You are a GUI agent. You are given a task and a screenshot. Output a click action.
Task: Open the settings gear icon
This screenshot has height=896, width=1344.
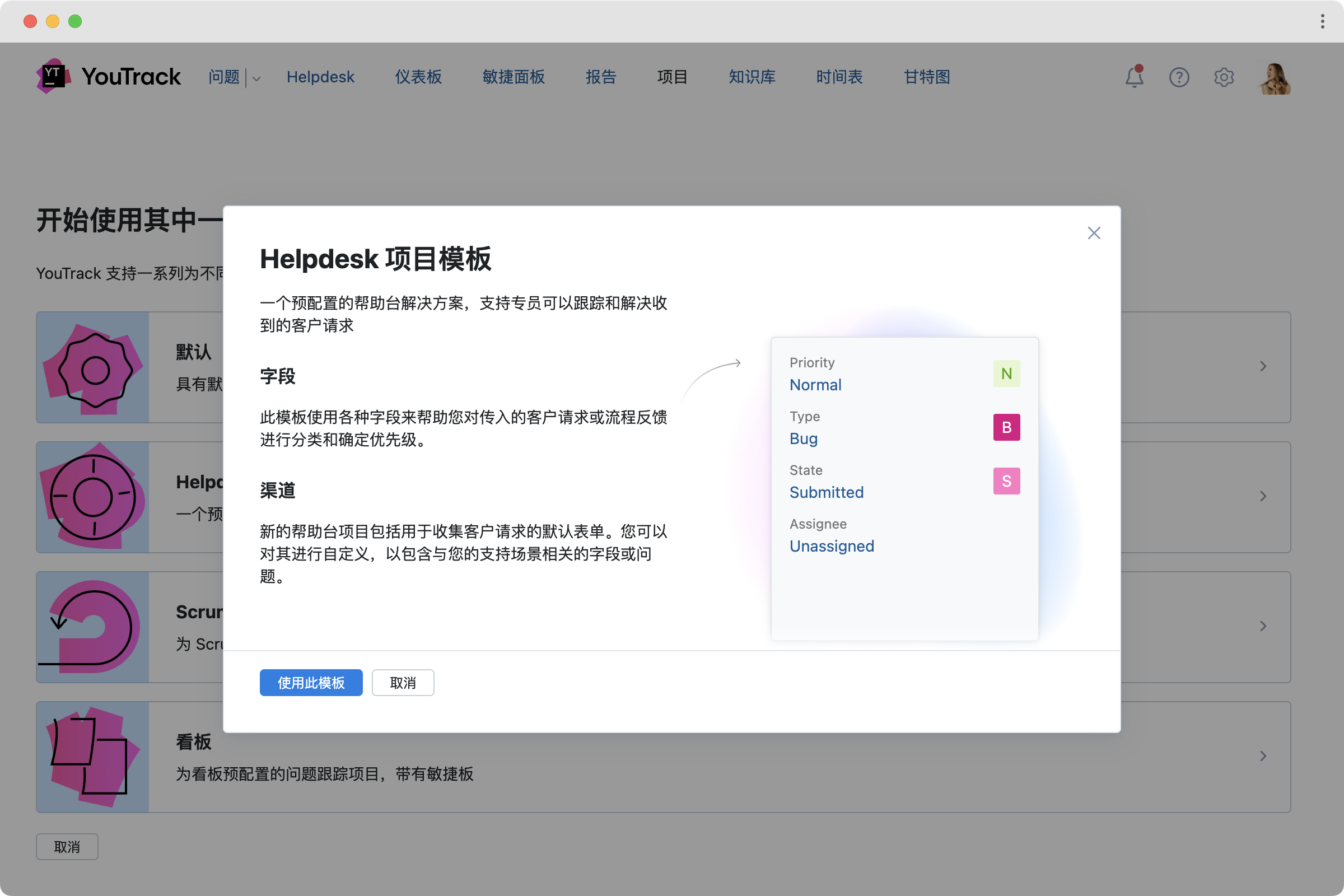1224,77
